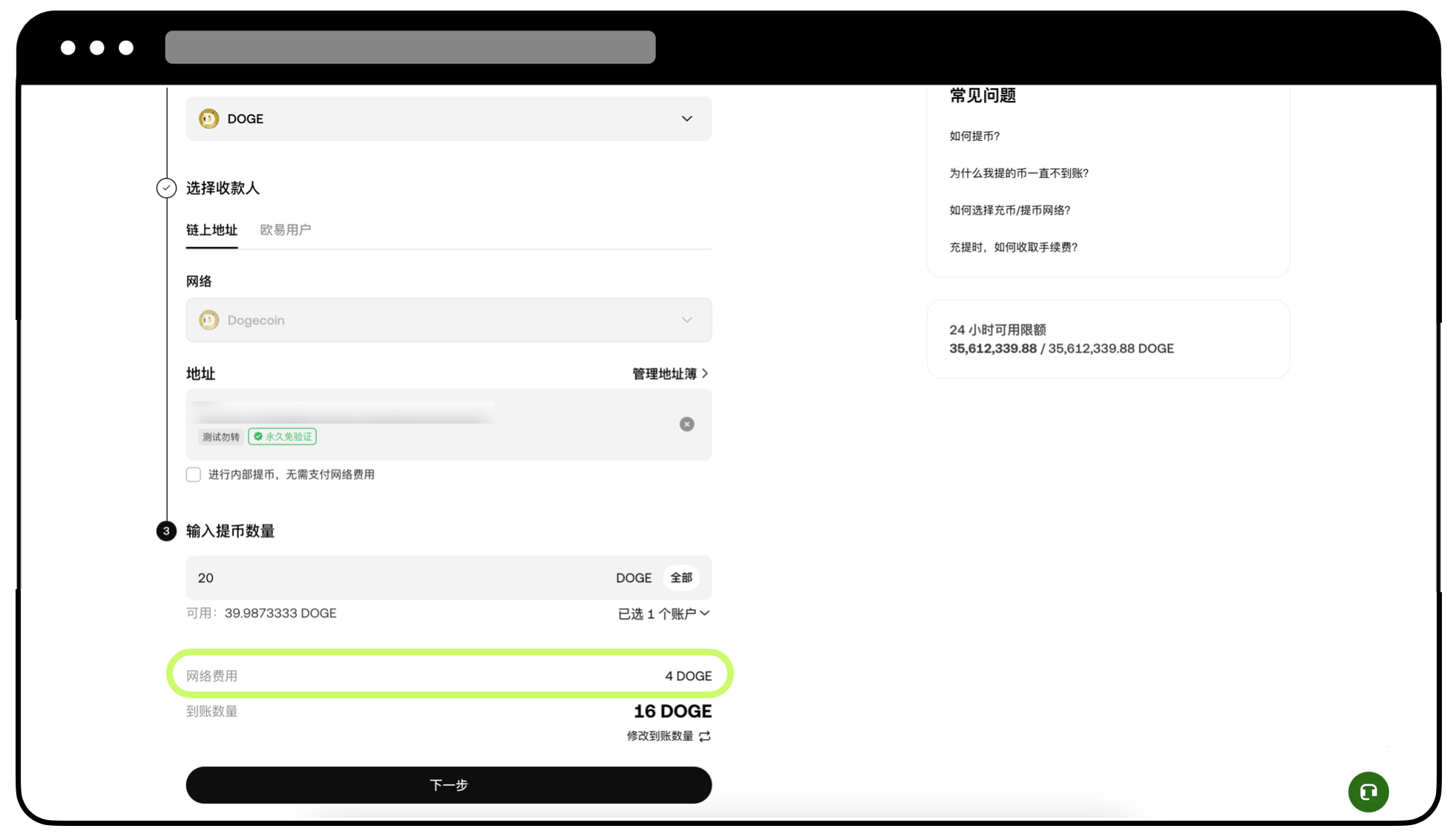
Task: Click the DOGE coin icon in currency selector
Action: click(x=209, y=119)
